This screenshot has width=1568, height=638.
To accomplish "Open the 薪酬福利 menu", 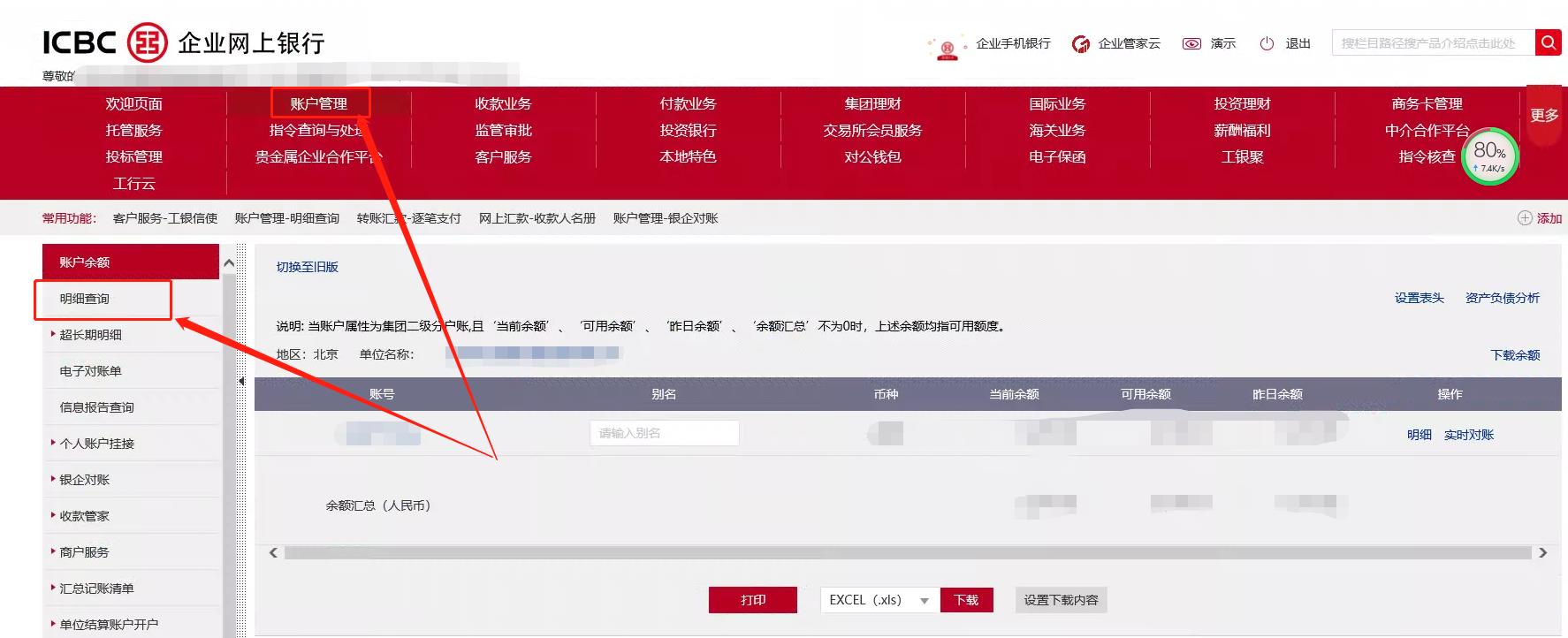I will [x=1242, y=130].
